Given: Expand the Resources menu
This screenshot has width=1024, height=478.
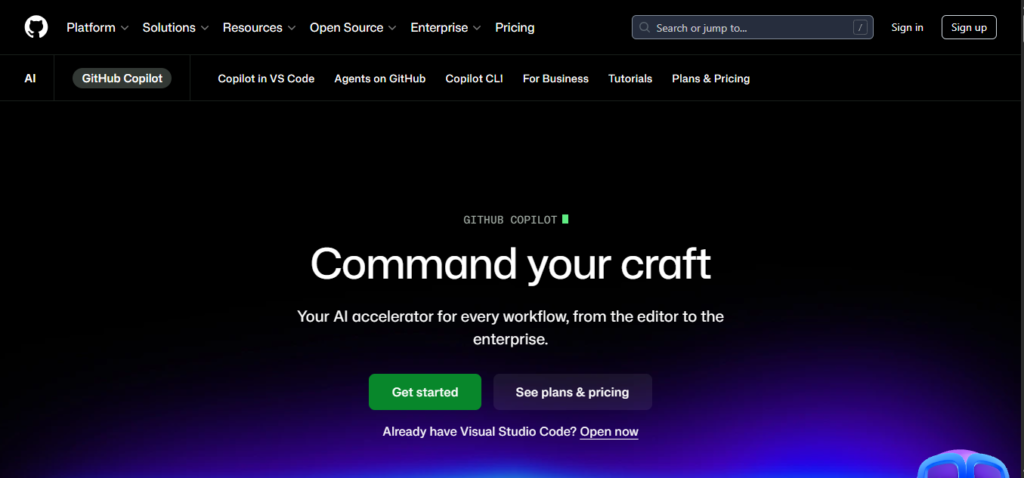Looking at the screenshot, I should click(259, 28).
